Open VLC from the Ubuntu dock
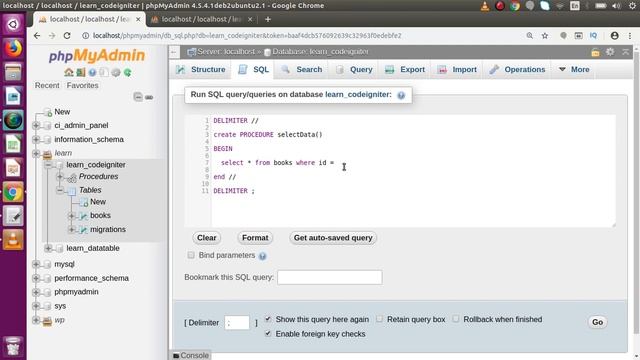This screenshot has height=360, width=640. coord(13,240)
